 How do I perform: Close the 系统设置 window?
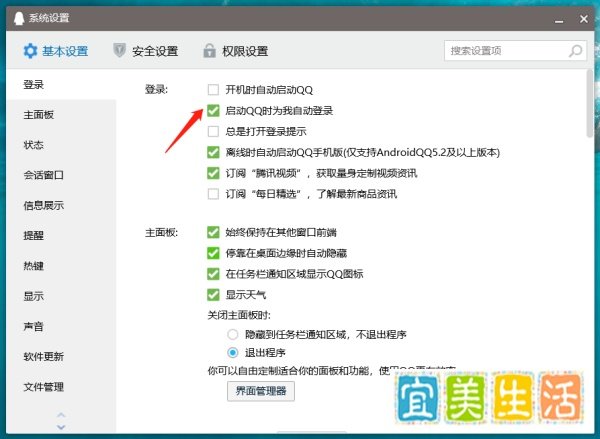click(x=584, y=18)
